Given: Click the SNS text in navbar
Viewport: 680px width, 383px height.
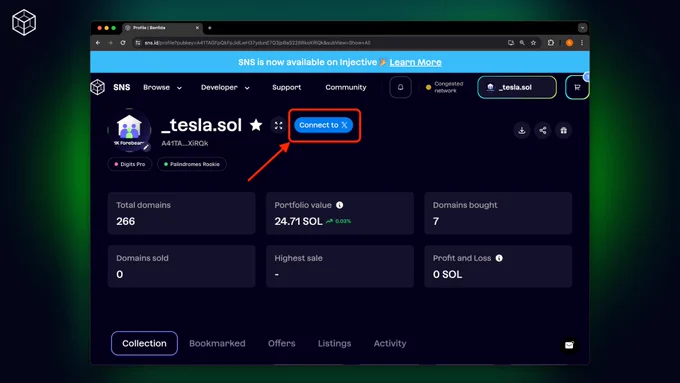Looking at the screenshot, I should [x=121, y=87].
